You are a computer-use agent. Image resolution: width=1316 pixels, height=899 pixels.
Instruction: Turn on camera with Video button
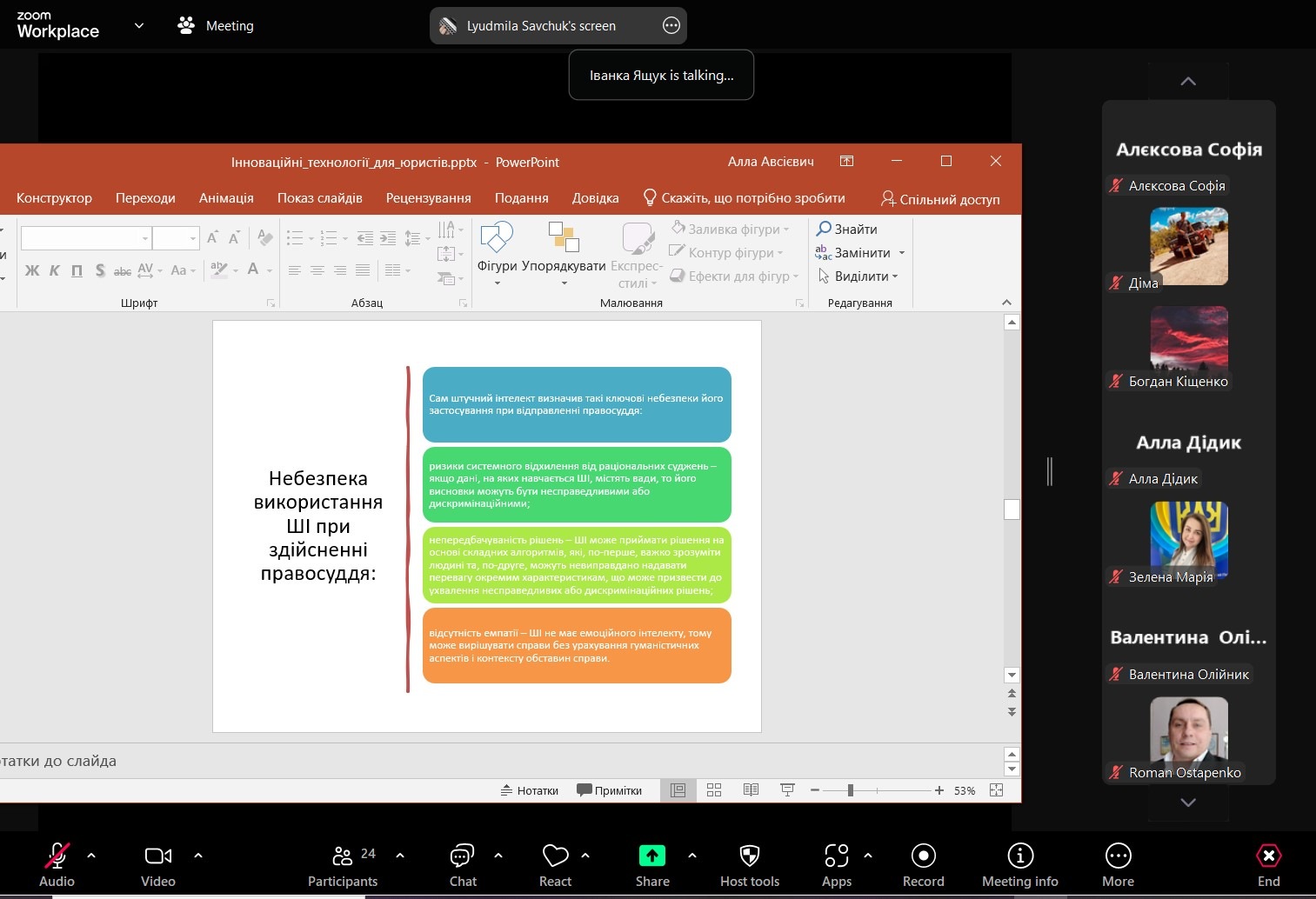pos(157,856)
